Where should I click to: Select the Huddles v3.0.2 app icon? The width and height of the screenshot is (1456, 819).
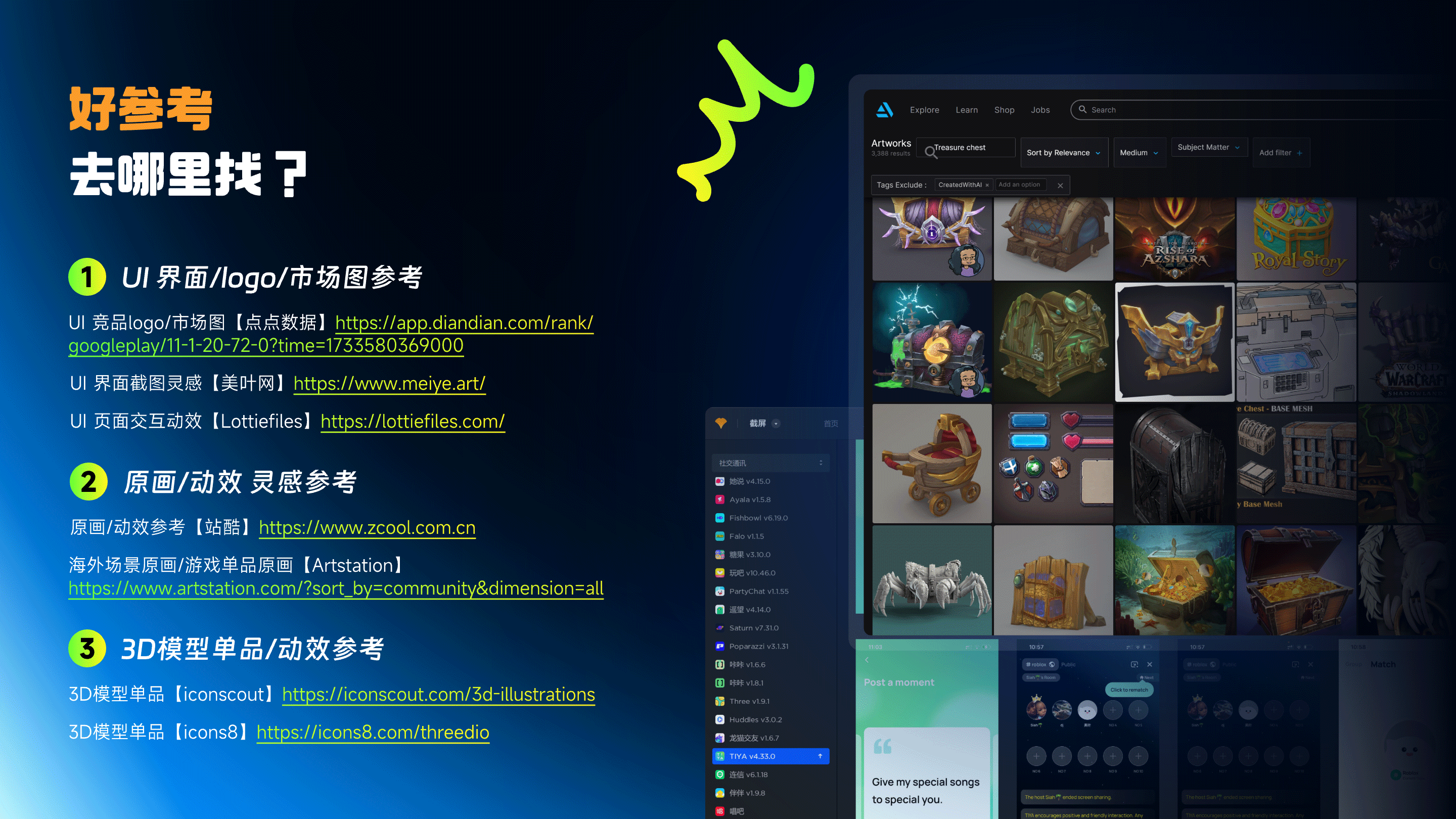click(719, 719)
